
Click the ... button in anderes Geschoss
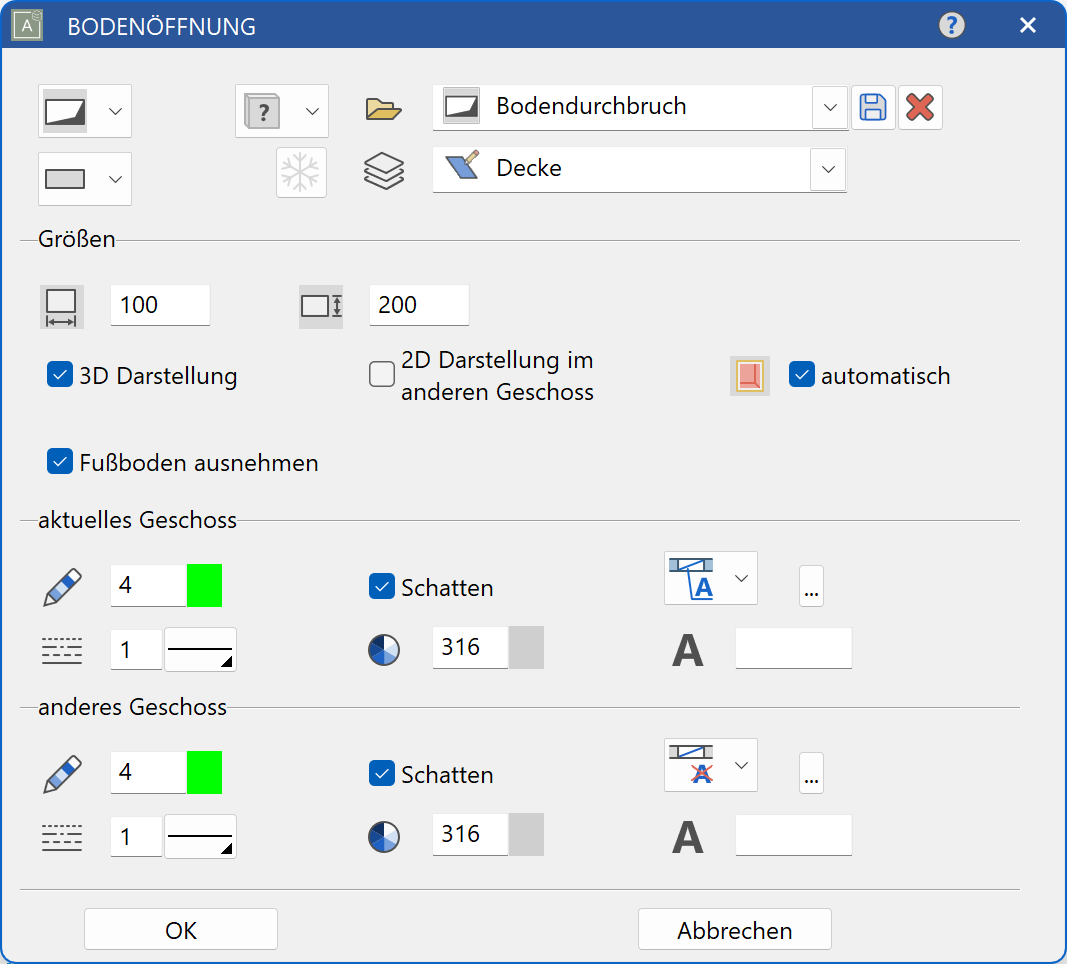[x=811, y=774]
